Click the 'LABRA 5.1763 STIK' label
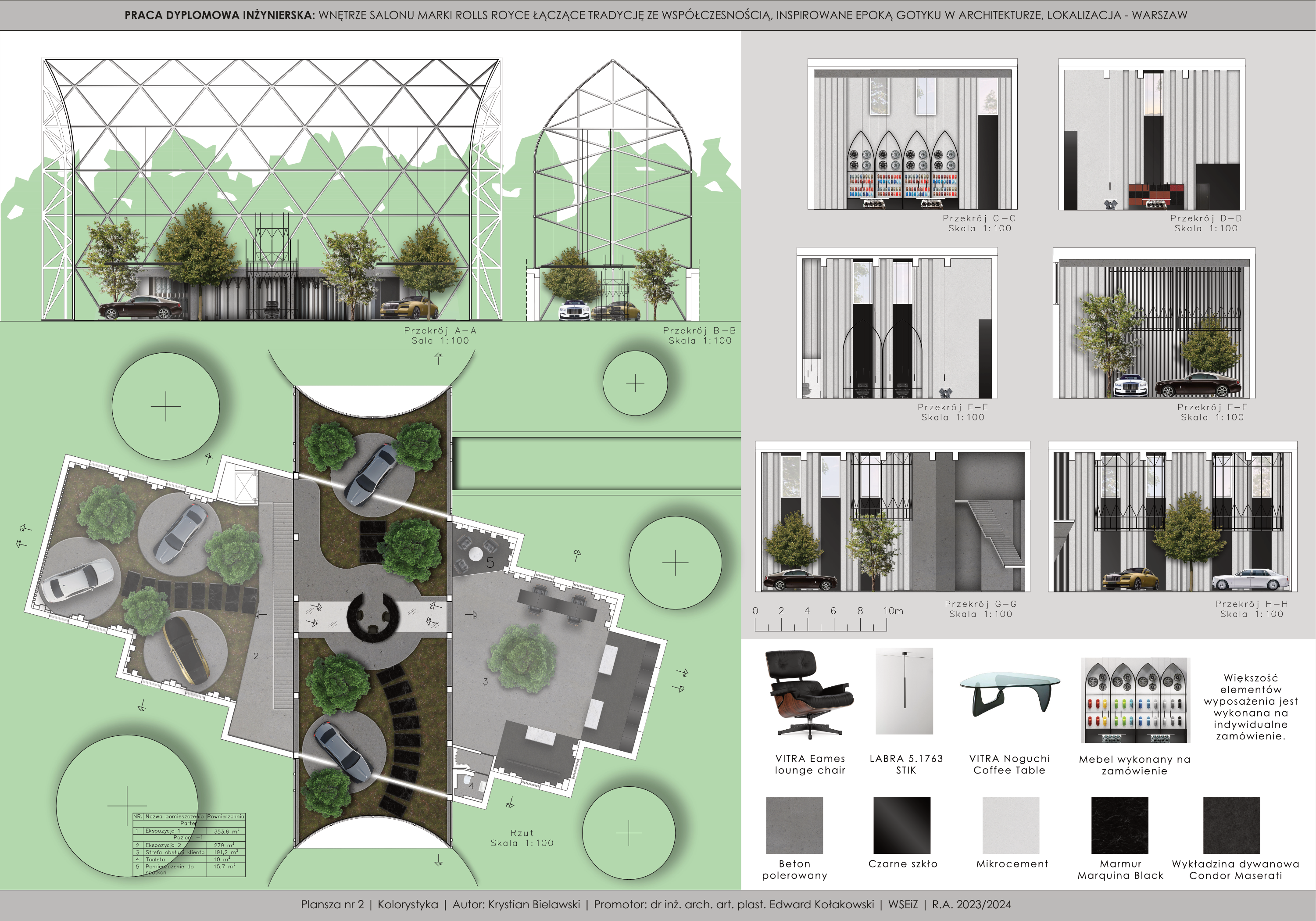Viewport: 1316px width, 921px height. pos(906,764)
